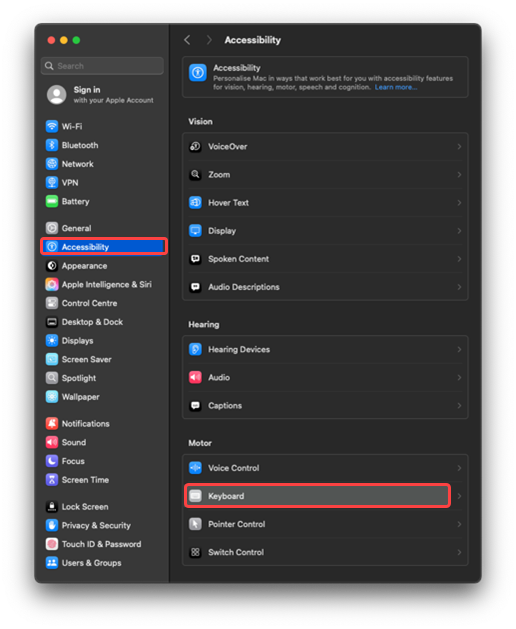Open the Learn more link
Viewport: 516px width, 629px height.
(396, 87)
